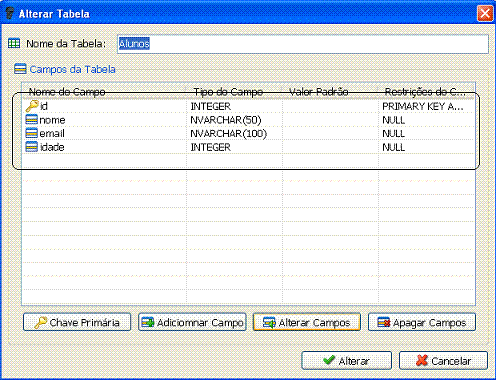Click the NVARCHAR(50) type cell

pyautogui.click(x=226, y=120)
